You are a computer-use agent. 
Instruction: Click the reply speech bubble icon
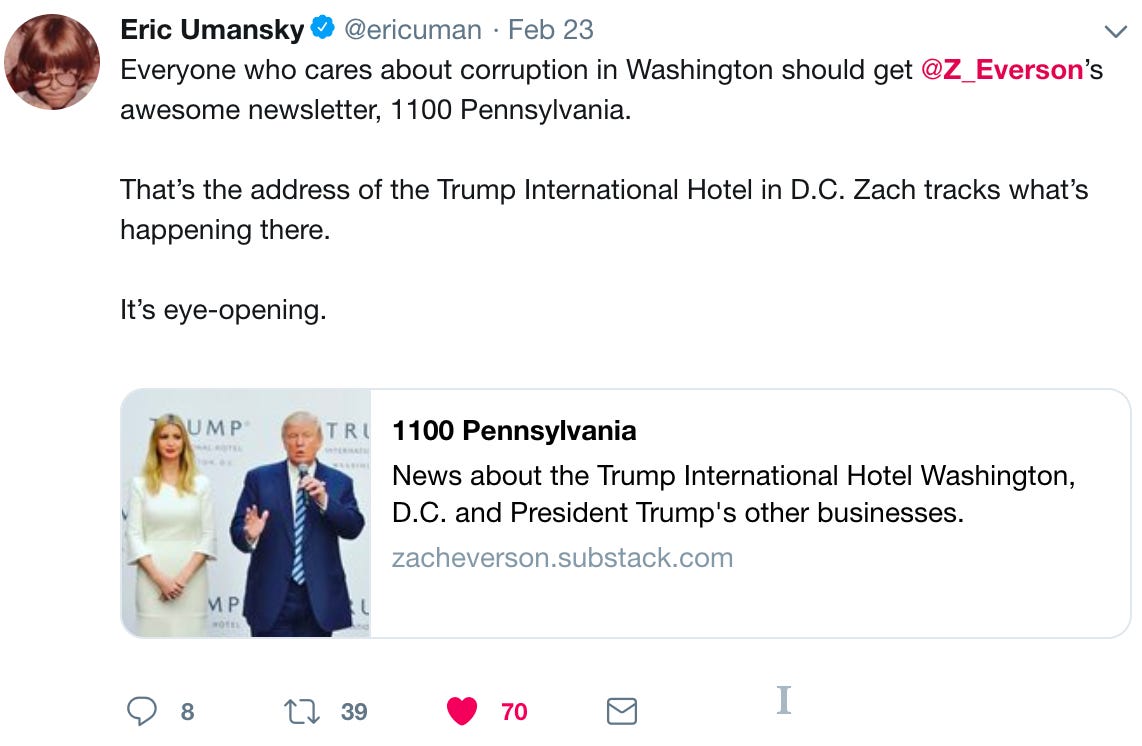tap(141, 711)
